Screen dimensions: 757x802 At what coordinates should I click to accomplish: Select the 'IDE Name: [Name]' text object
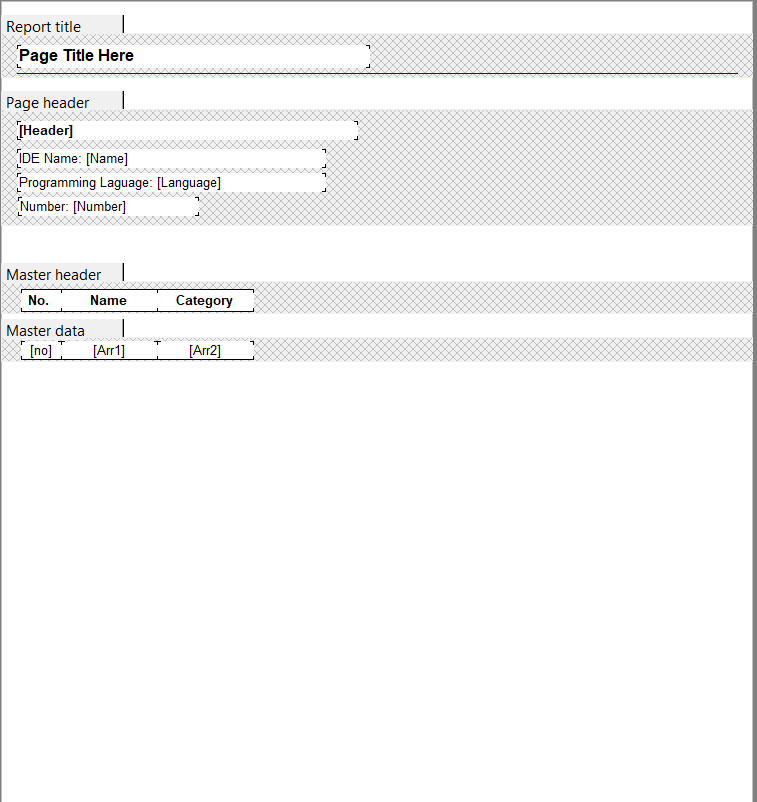click(x=171, y=158)
